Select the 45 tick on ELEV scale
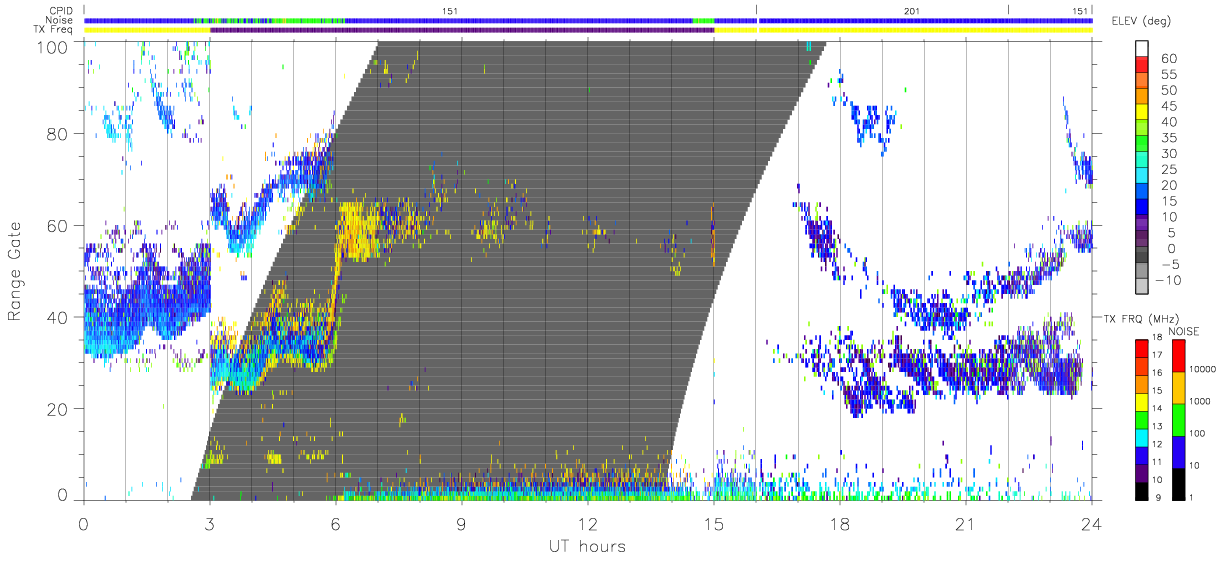Viewport: 1228px width, 567px height. pos(1168,107)
